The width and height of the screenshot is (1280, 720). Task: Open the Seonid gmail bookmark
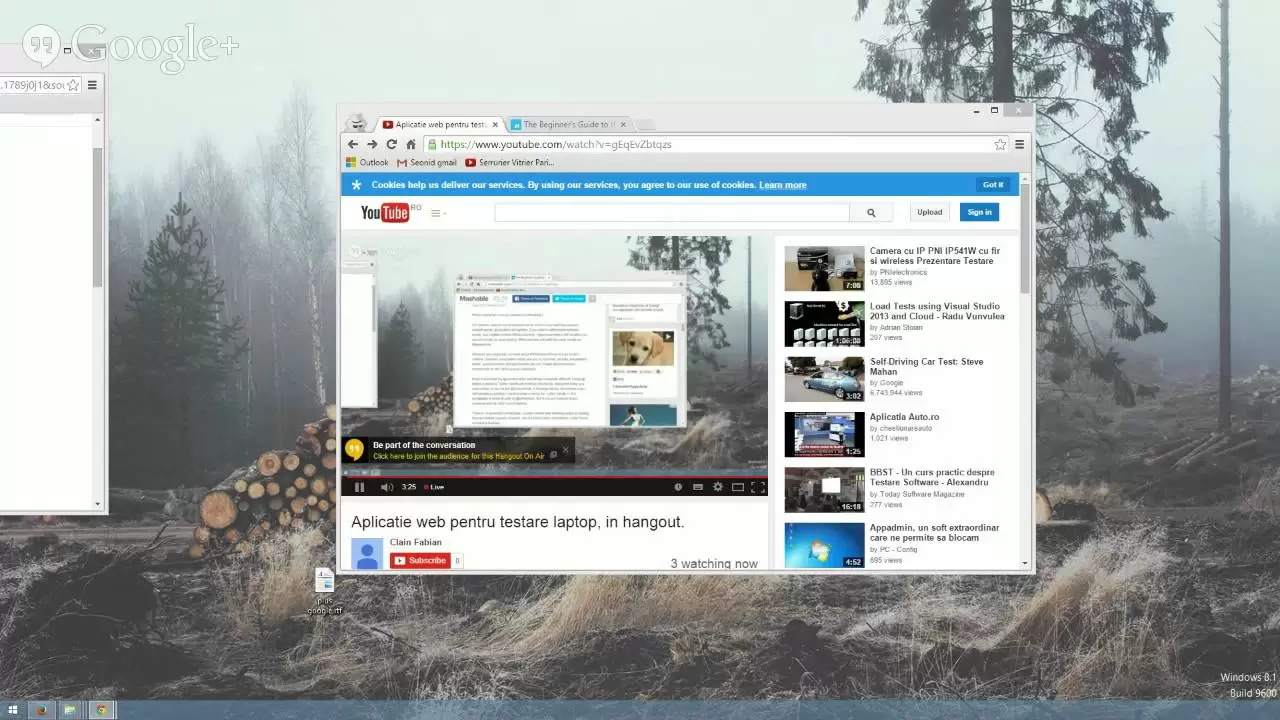[427, 162]
